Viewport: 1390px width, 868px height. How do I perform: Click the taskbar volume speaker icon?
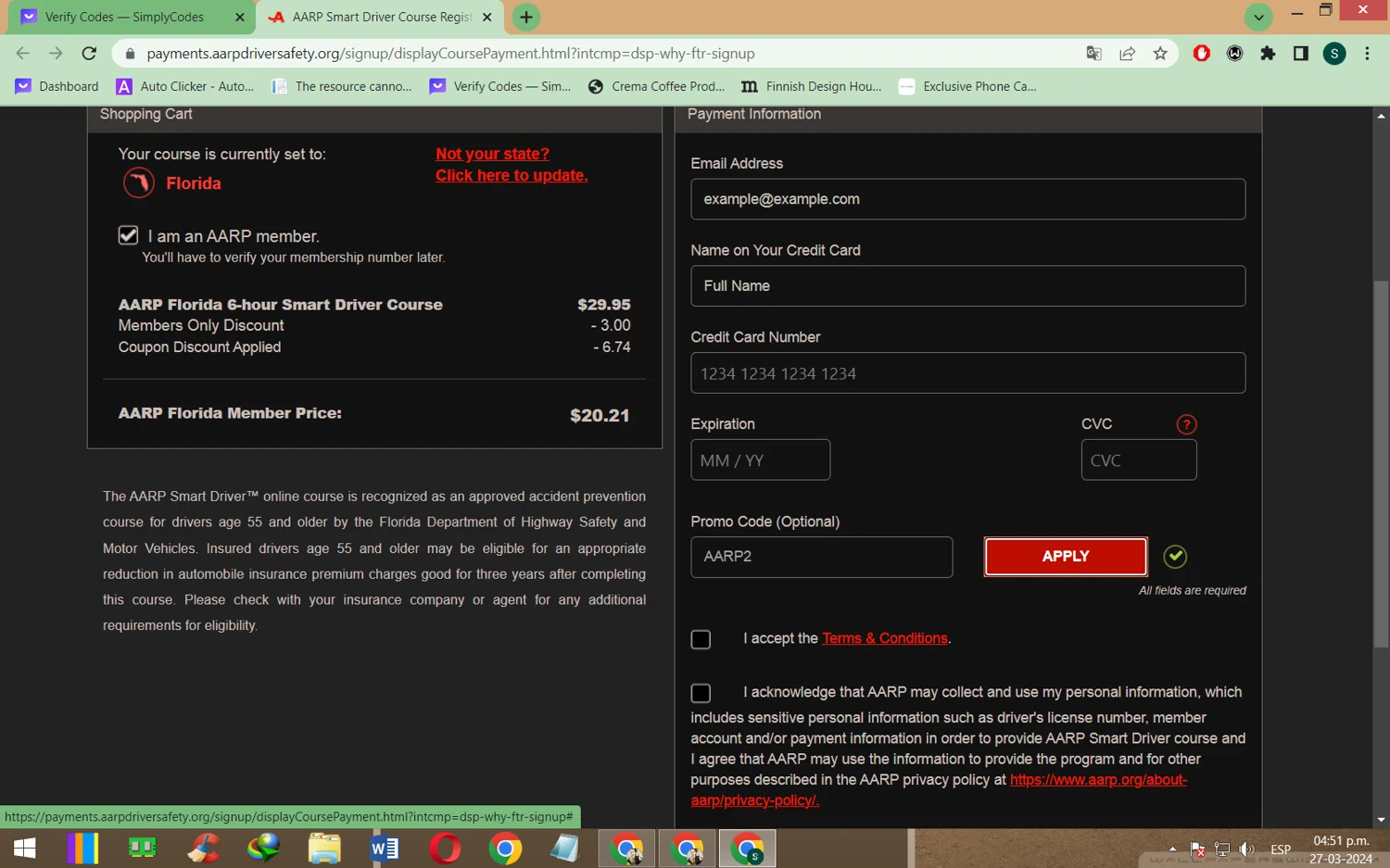click(x=1247, y=849)
